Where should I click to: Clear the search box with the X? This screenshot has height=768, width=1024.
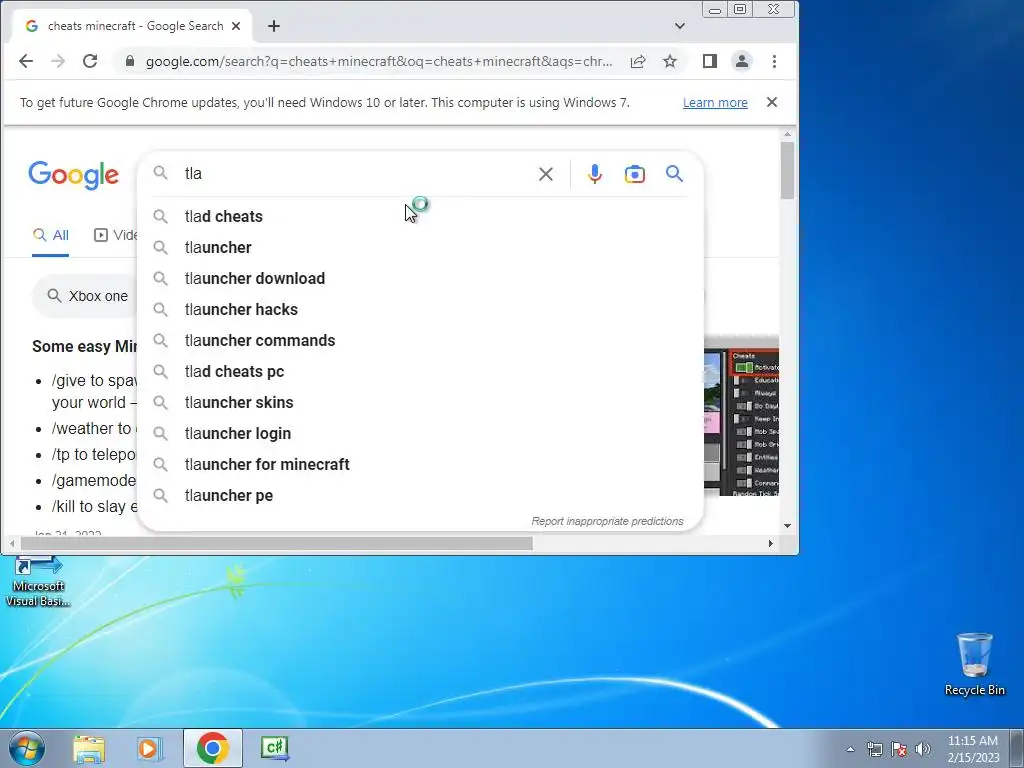tap(546, 174)
